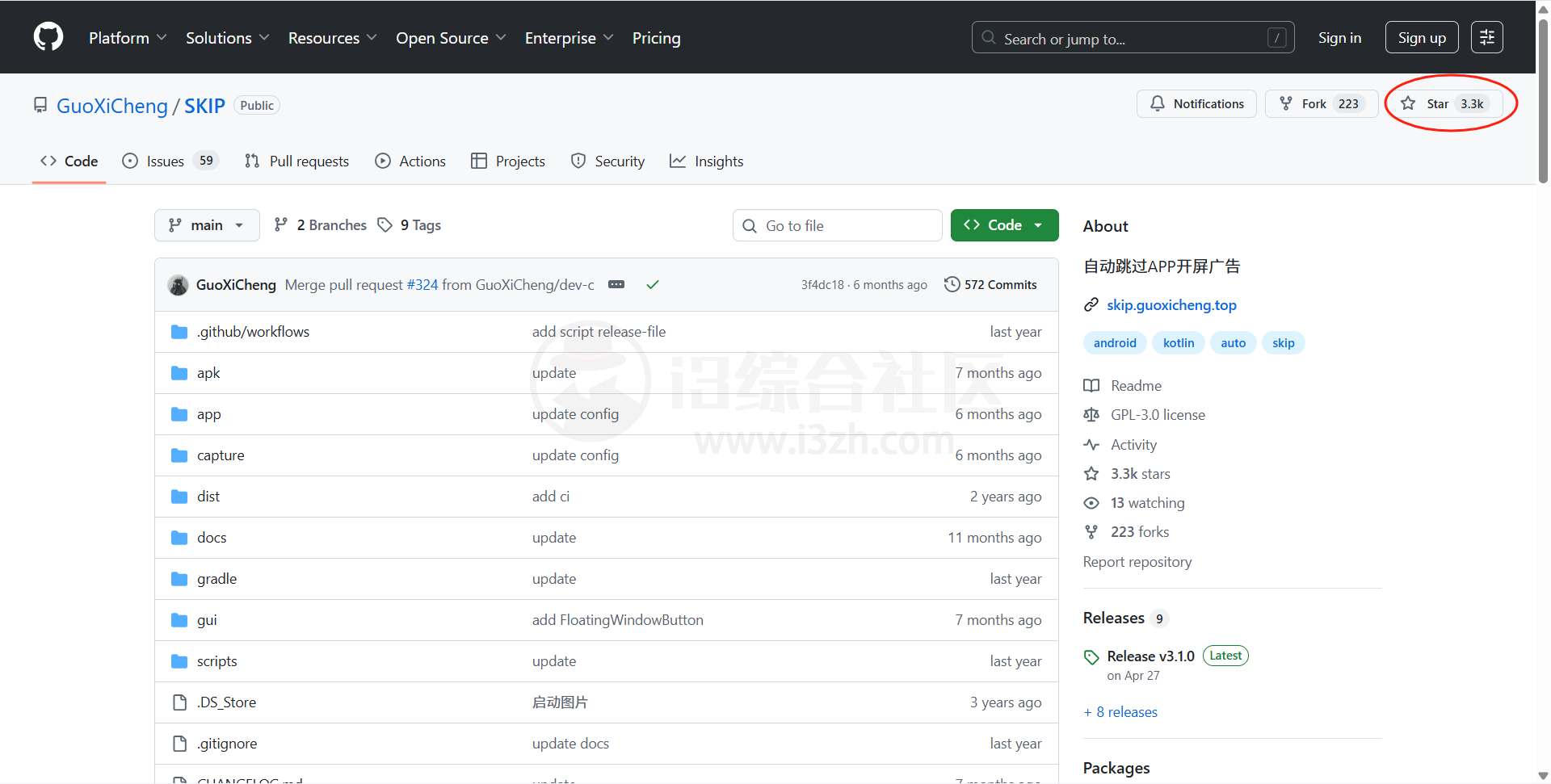Viewport: 1551px width, 784px height.
Task: Open the appearance settings icon beside Sign up
Action: 1486,37
